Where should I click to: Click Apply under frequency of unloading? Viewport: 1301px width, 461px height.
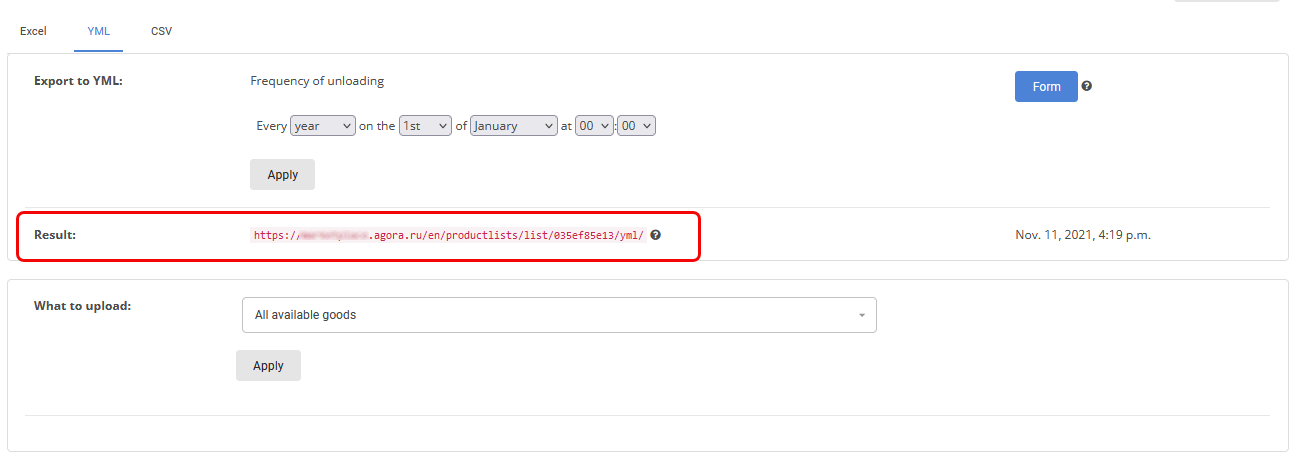click(282, 174)
